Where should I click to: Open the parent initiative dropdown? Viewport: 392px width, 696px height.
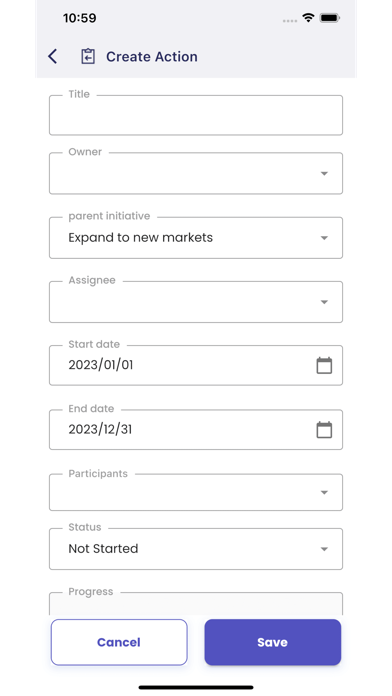[196, 237]
